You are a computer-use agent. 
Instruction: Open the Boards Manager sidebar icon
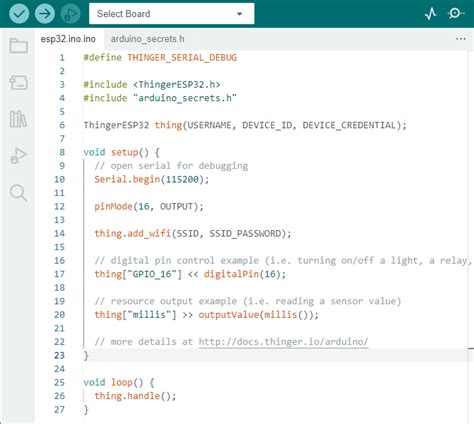coord(18,82)
